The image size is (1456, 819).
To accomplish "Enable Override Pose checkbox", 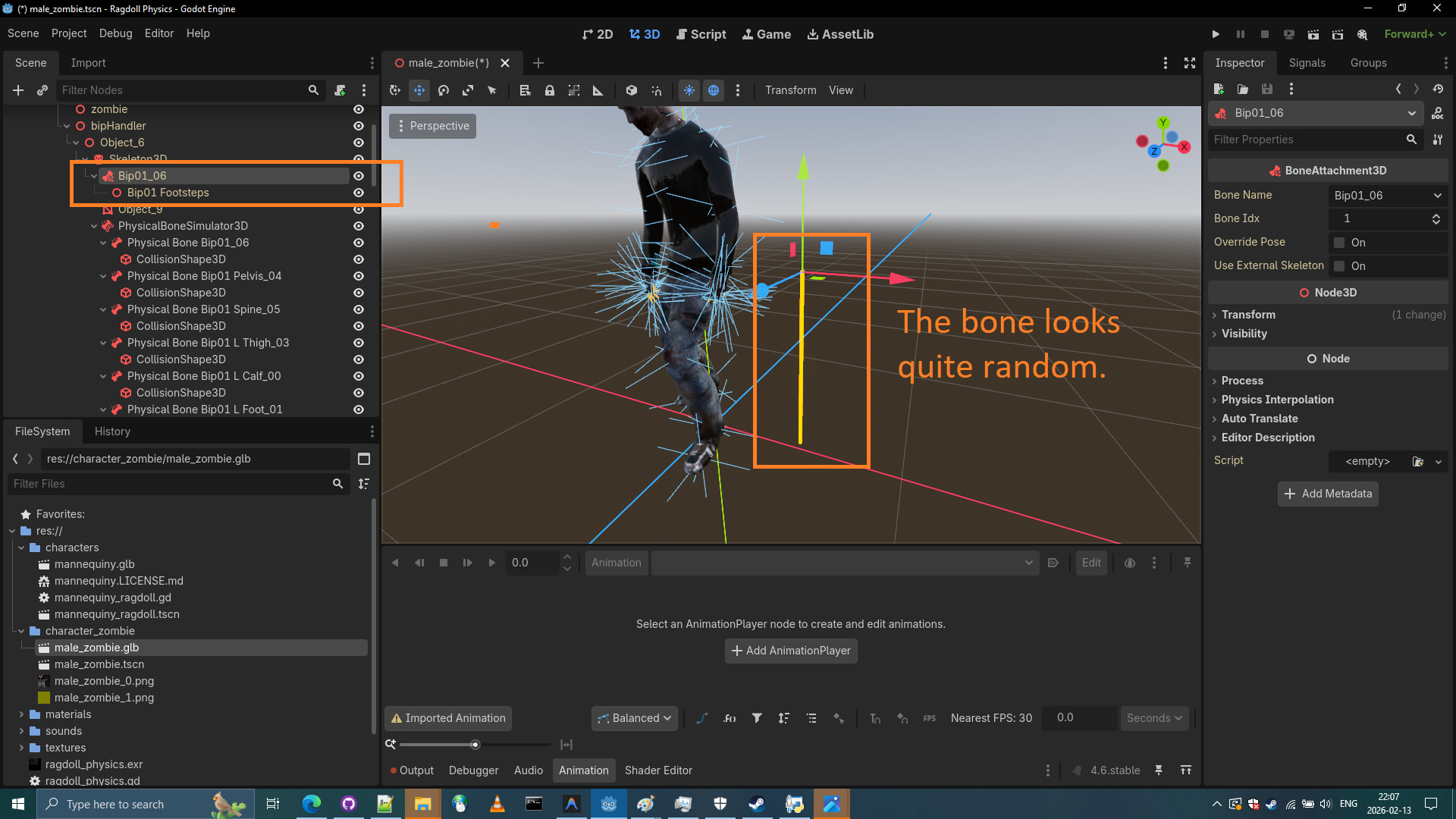I will pyautogui.click(x=1340, y=243).
